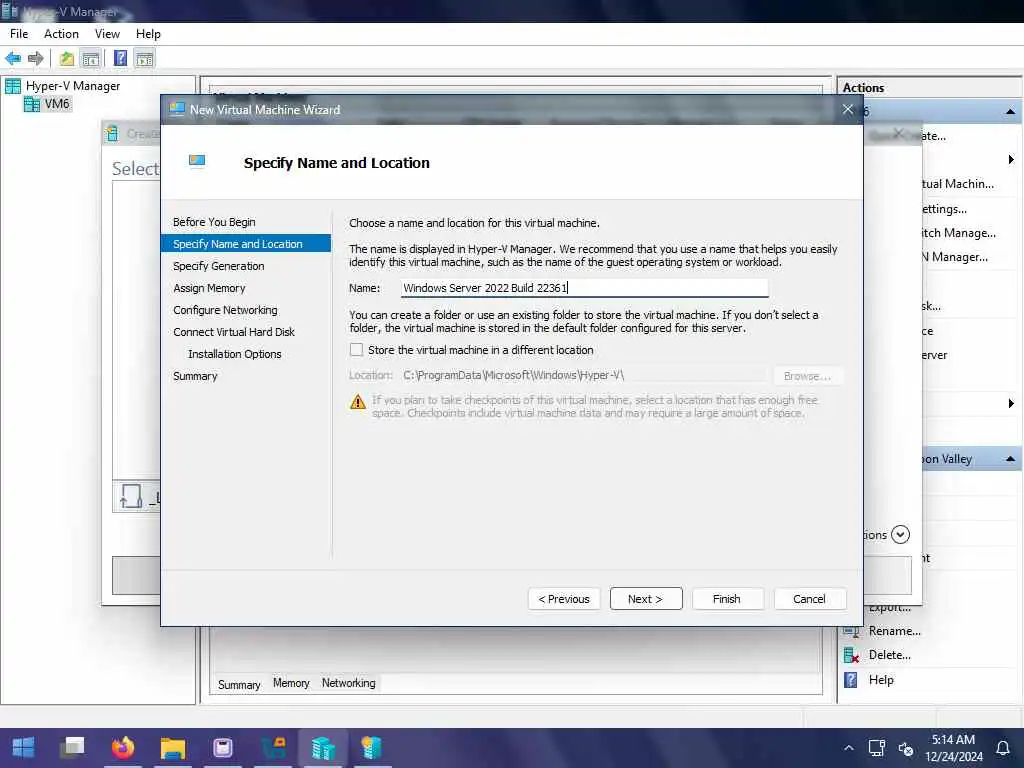Go to the wizard Summary step
The image size is (1024, 768).
click(195, 376)
